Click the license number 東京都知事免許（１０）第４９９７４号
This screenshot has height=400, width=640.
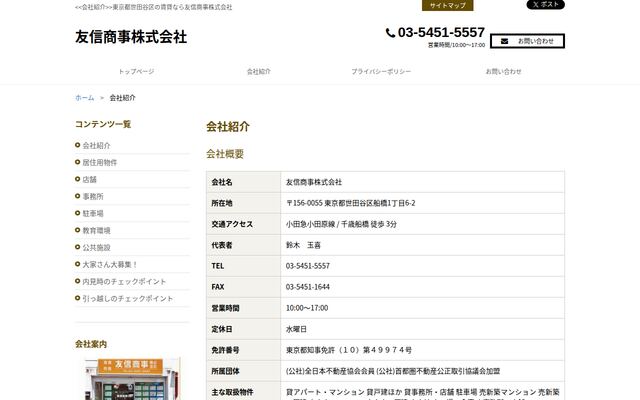click(x=349, y=350)
